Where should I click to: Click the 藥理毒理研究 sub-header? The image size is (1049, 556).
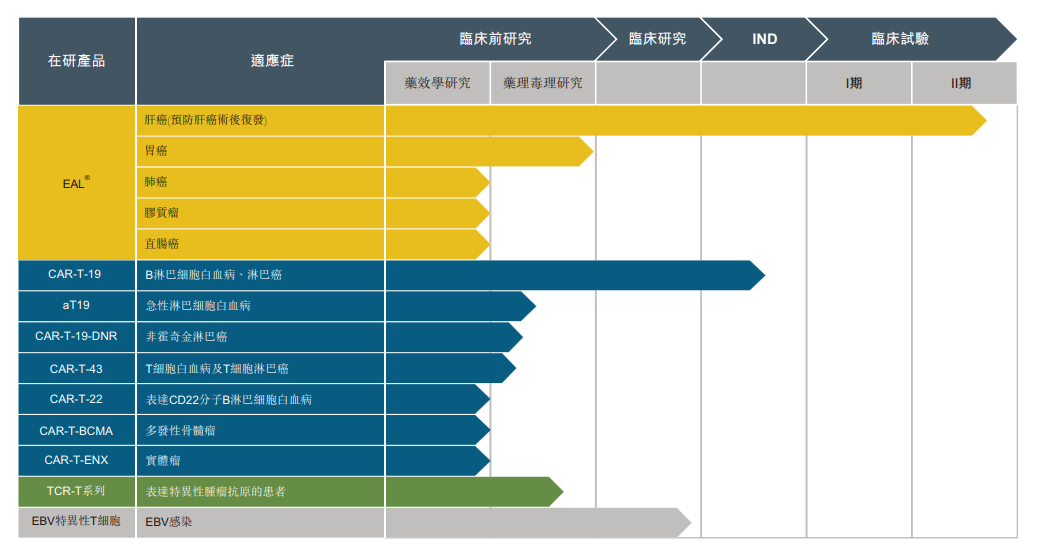coord(543,83)
